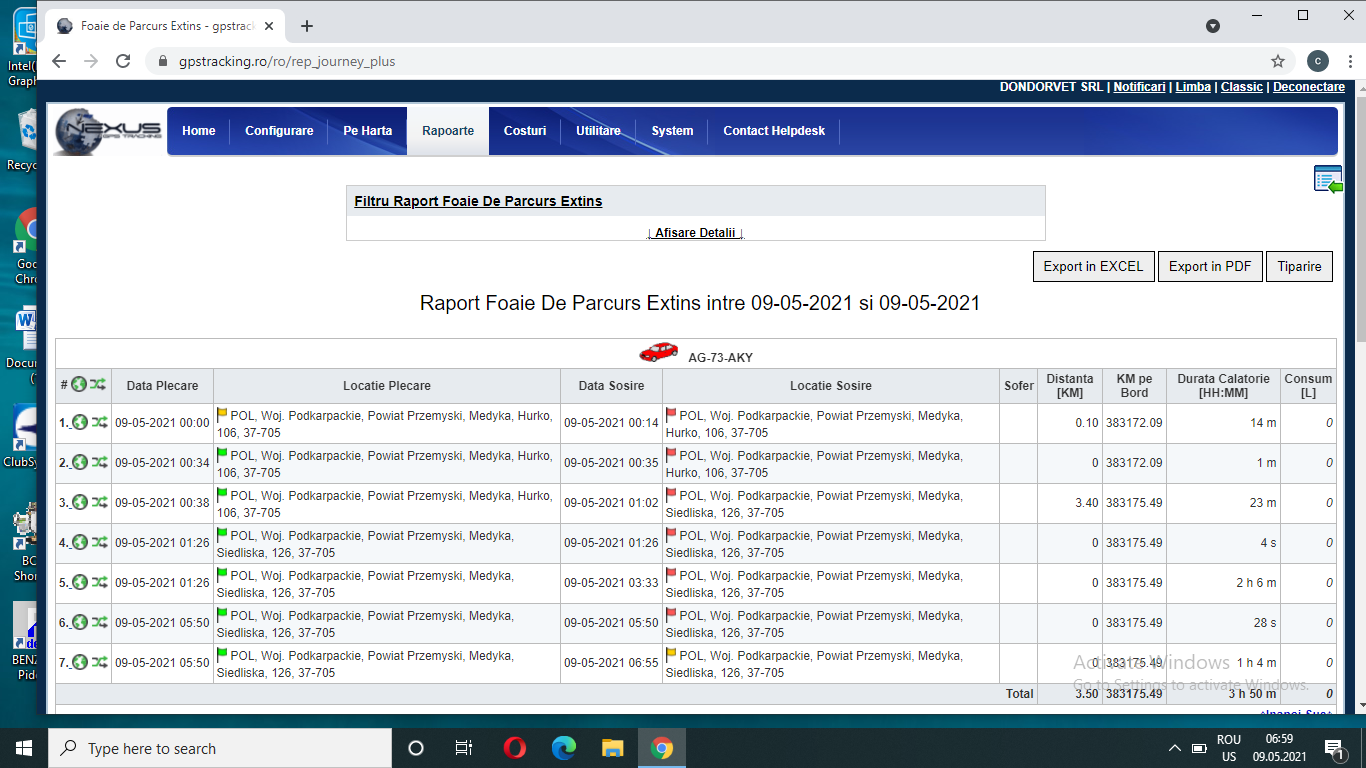The width and height of the screenshot is (1366, 768).
Task: Open the Costuri menu
Action: point(525,131)
